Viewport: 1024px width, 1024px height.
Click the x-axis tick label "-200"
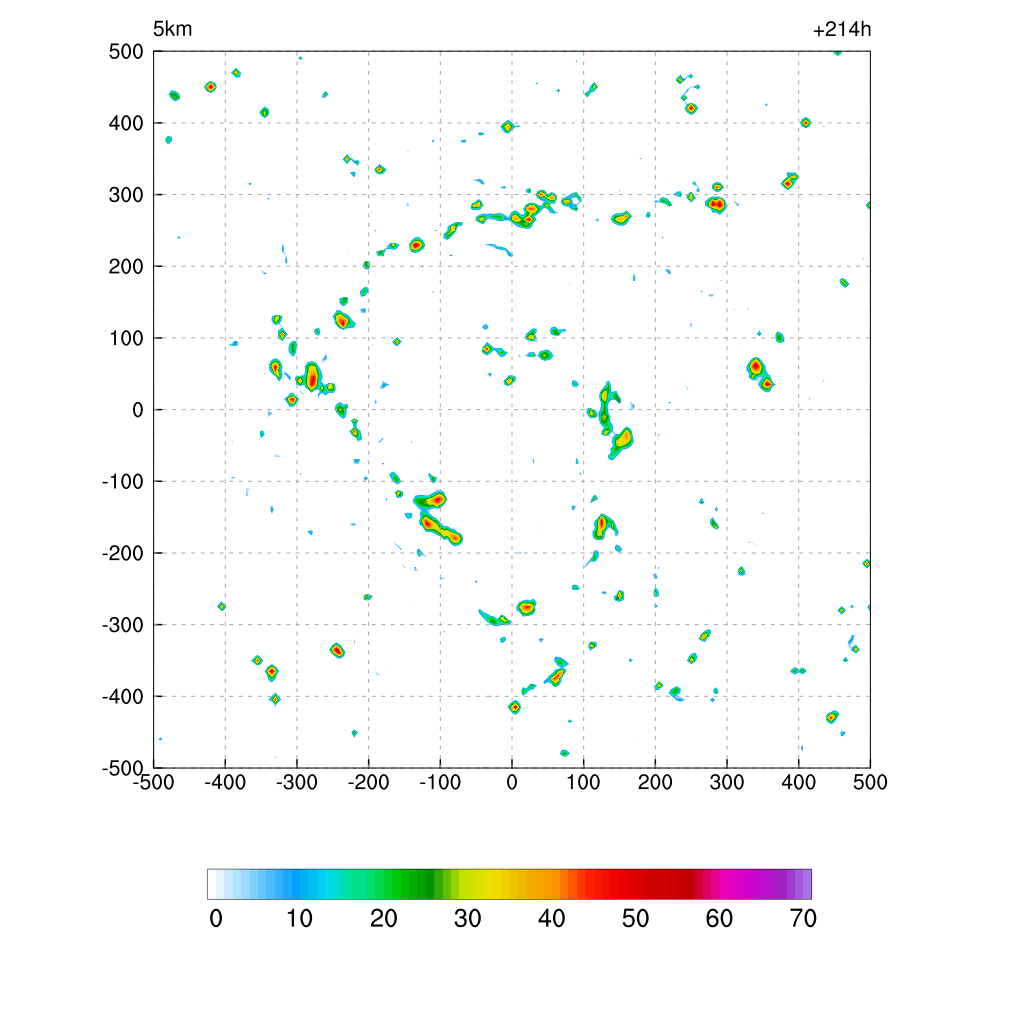368,782
